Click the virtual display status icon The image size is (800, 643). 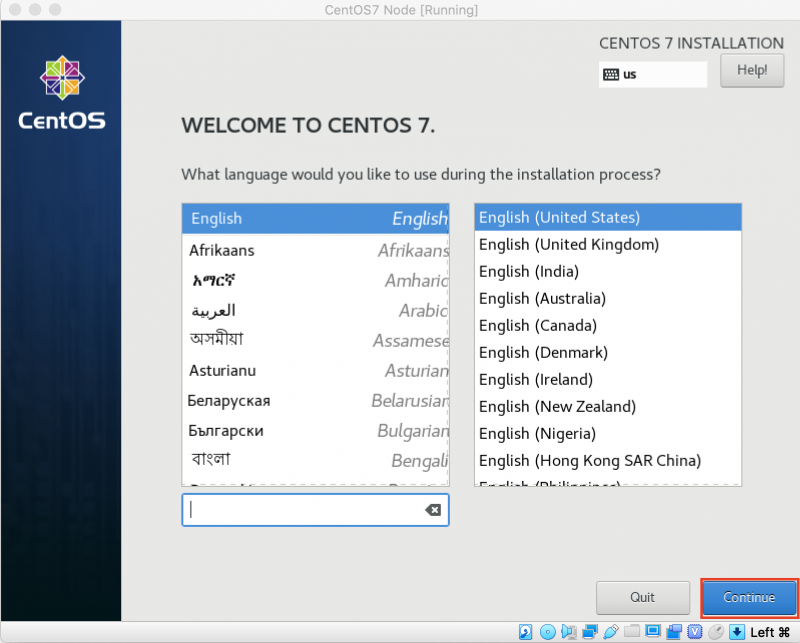coord(653,631)
